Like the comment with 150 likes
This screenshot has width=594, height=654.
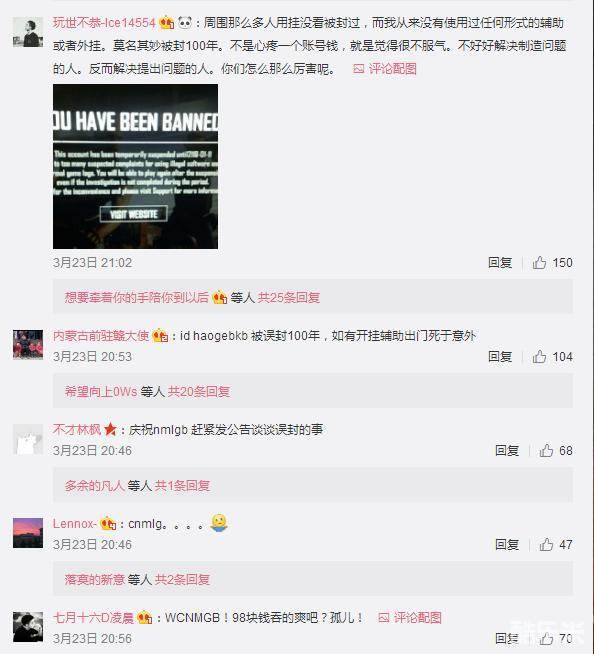[x=539, y=262]
